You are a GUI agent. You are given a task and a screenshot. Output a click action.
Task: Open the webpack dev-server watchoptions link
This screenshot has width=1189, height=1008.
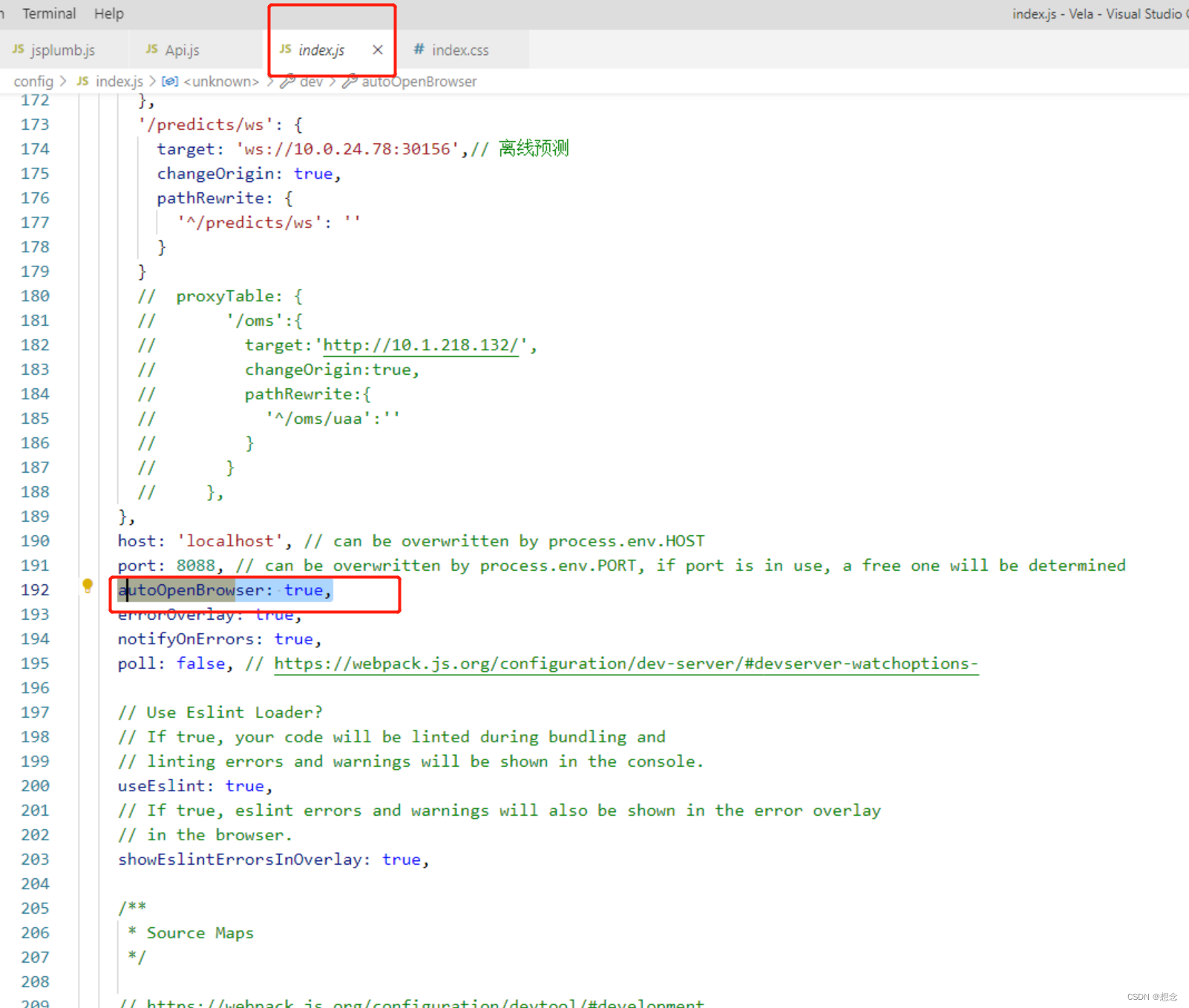626,664
